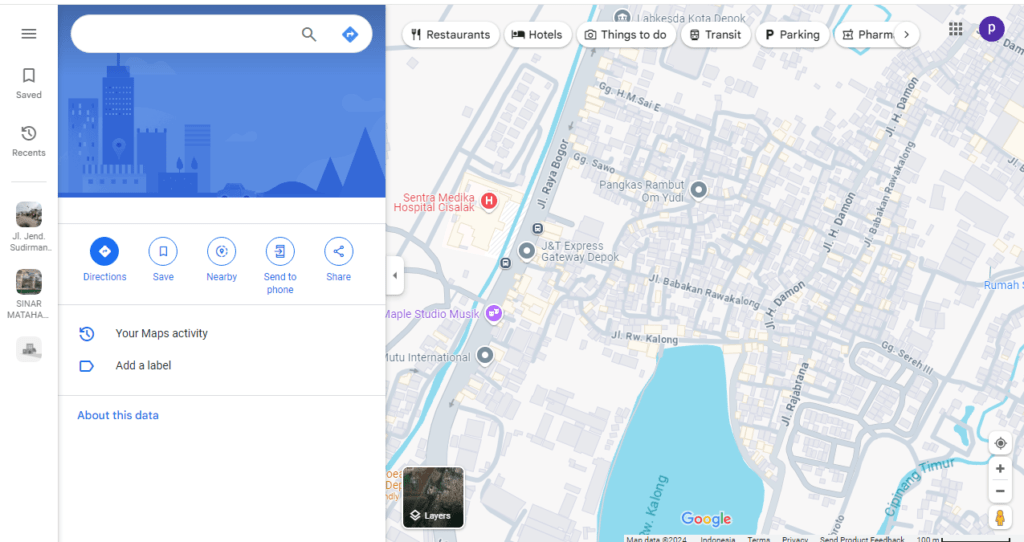Viewport: 1024px width, 542px height.
Task: Click Add a label
Action: (x=143, y=366)
